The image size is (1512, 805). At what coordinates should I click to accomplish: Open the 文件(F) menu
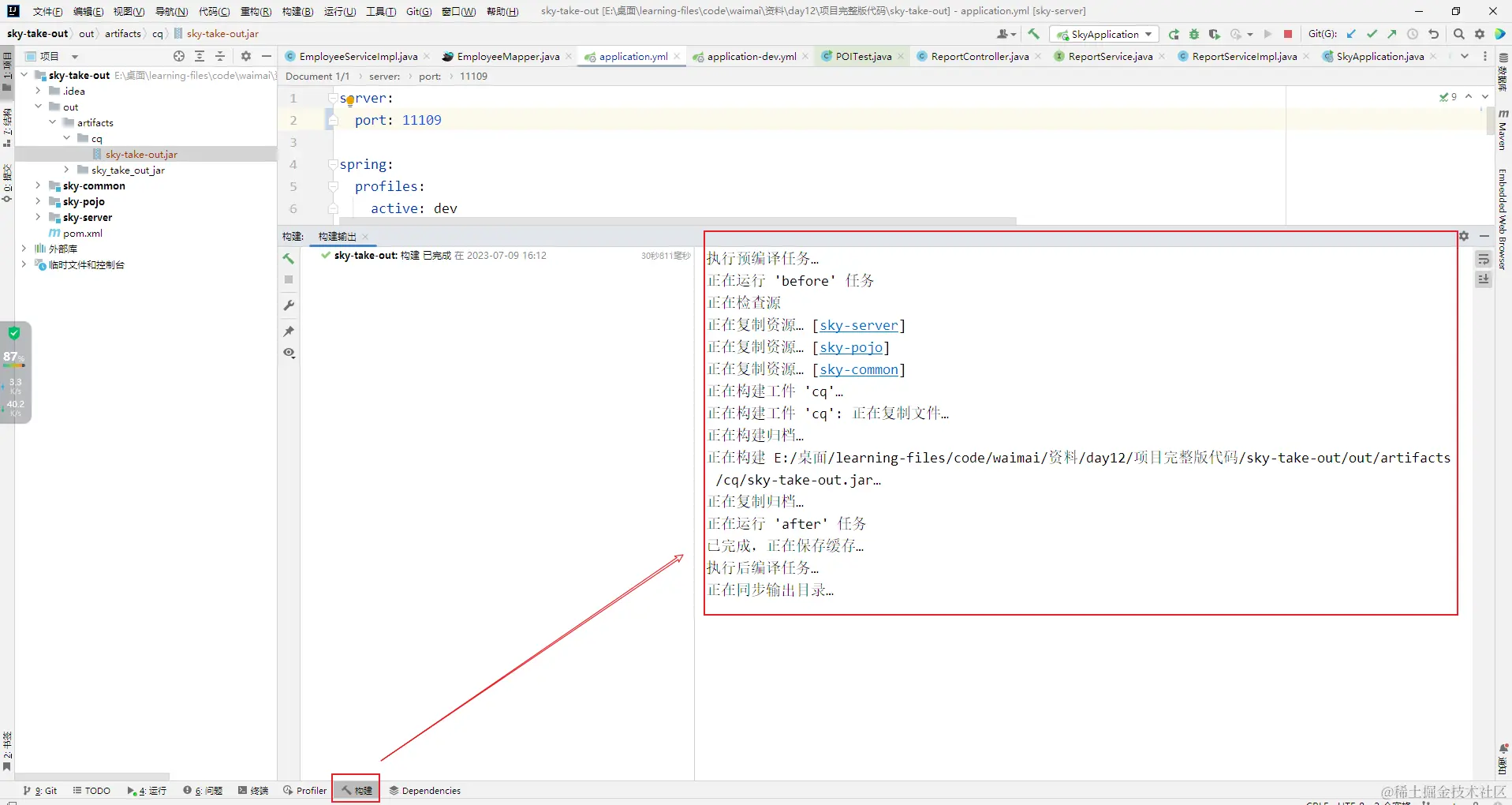point(47,11)
